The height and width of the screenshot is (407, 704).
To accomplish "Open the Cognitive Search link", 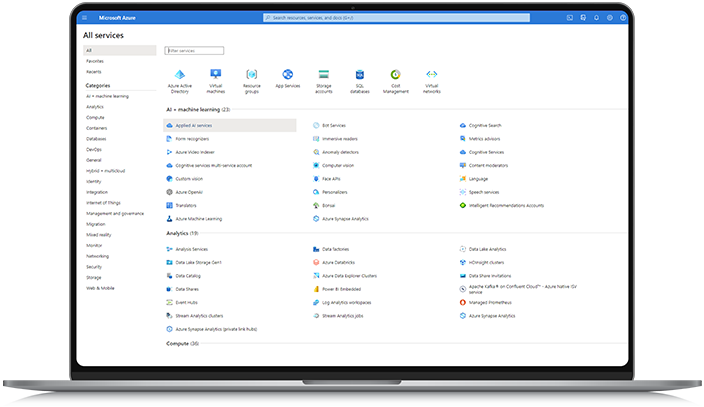I will coord(485,125).
